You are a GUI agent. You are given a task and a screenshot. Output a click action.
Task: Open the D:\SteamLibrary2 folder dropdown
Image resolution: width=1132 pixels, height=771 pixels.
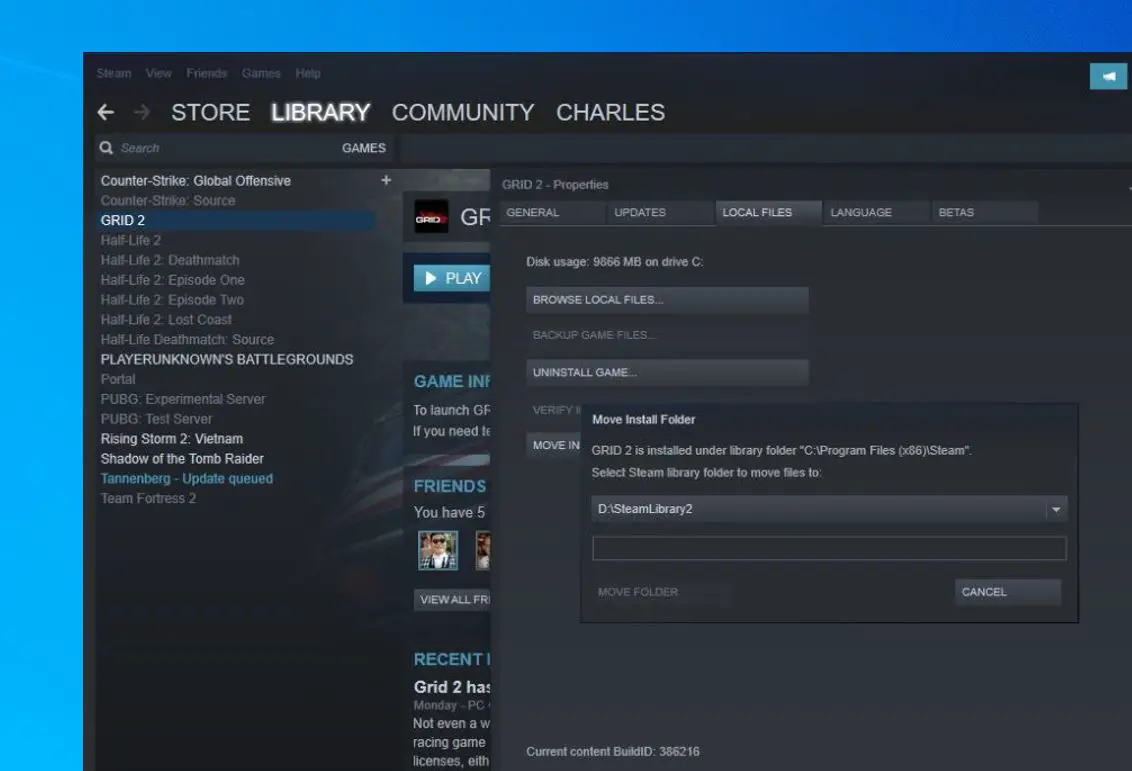(829, 509)
